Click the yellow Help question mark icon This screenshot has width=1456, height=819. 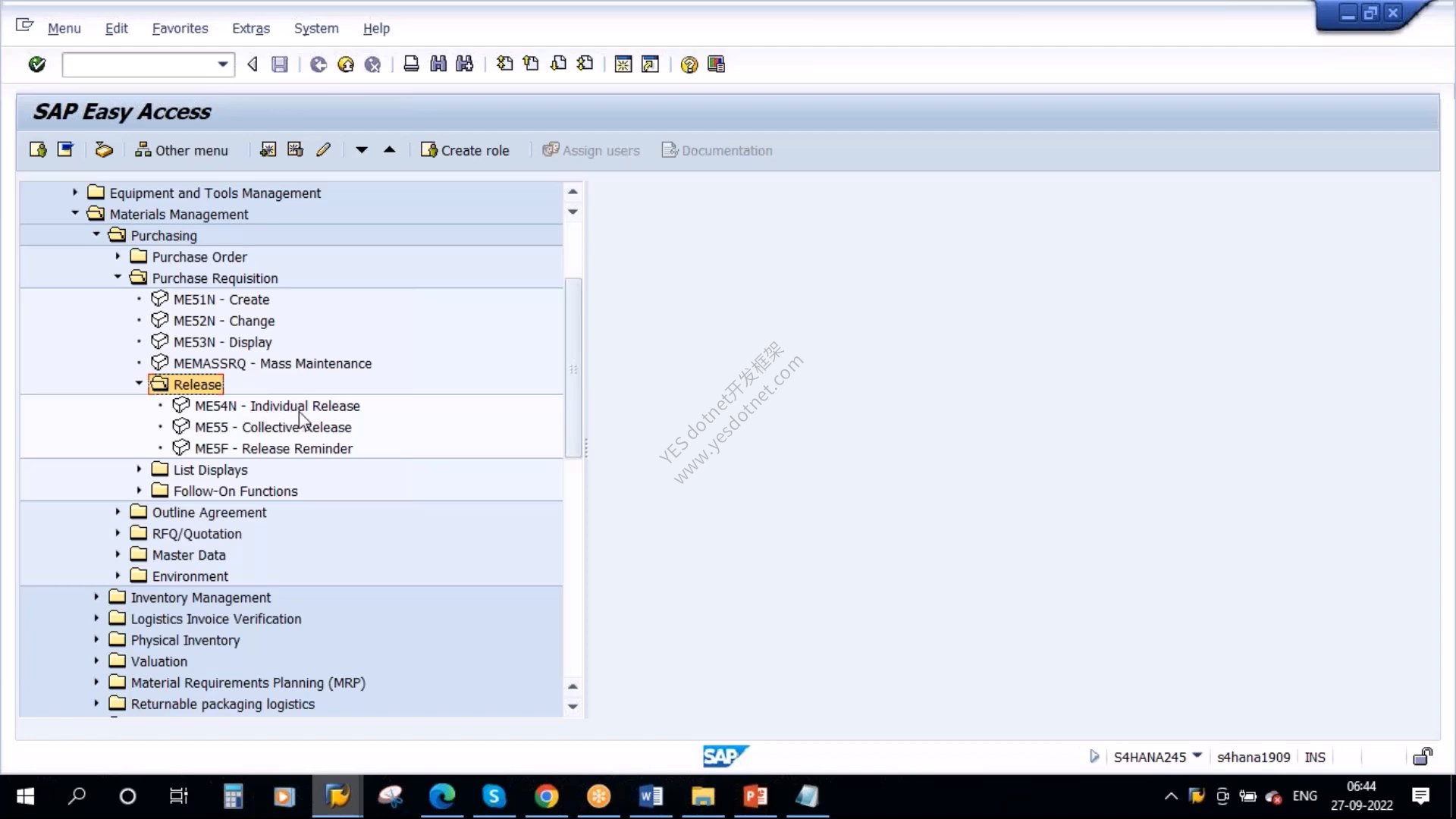[689, 64]
